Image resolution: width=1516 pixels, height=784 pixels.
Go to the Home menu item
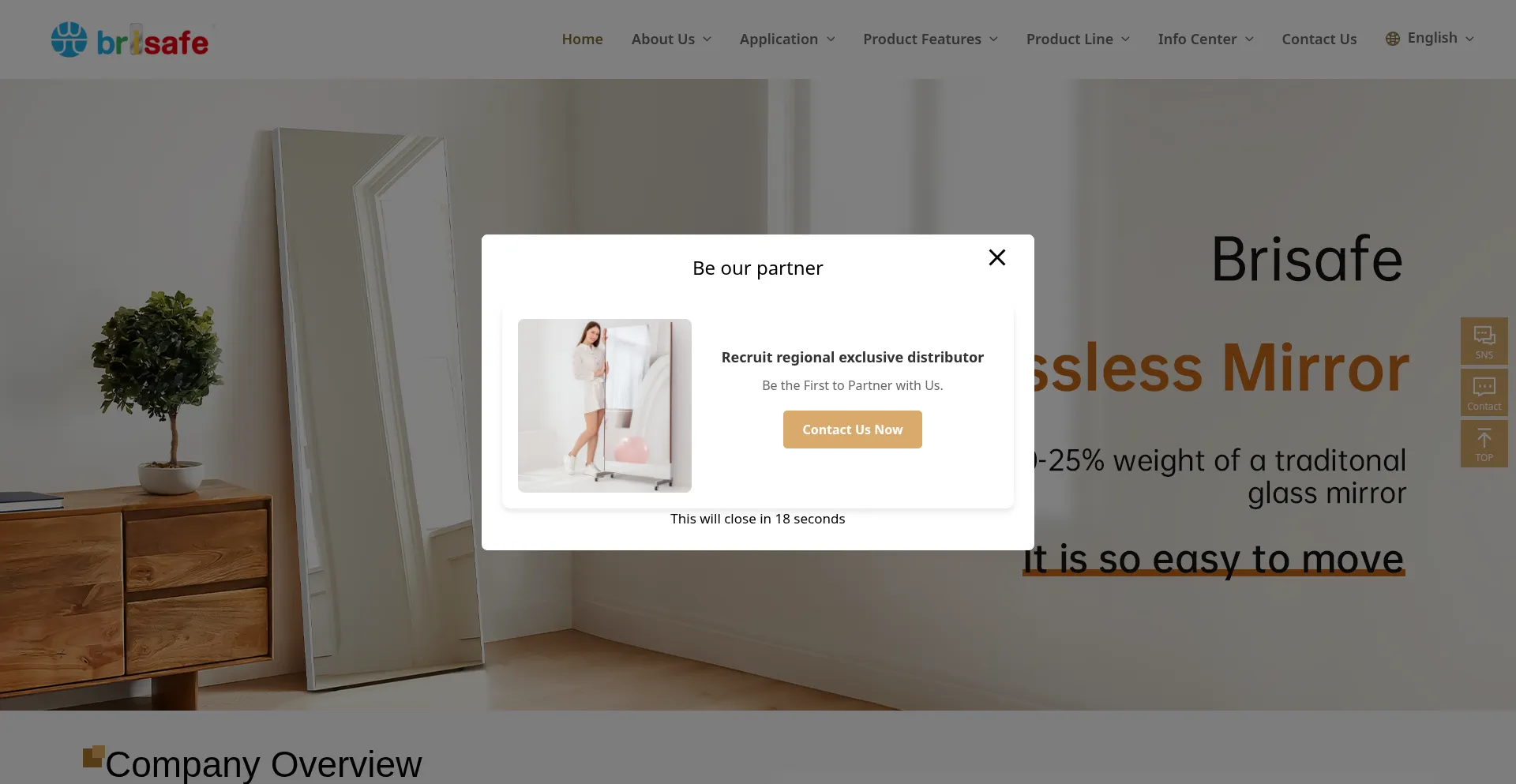click(583, 39)
